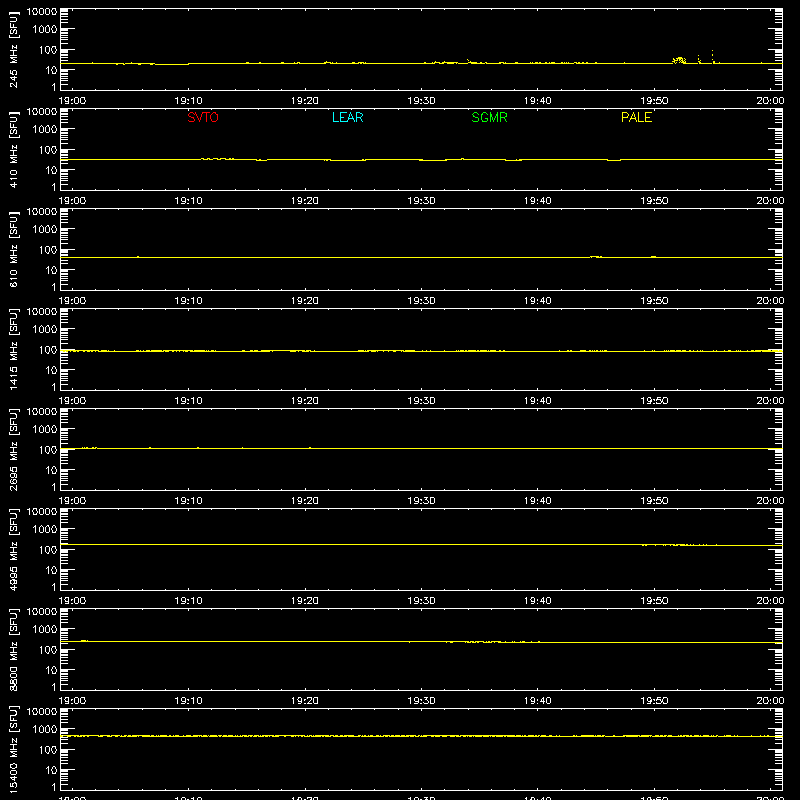Click the 10000 y-axis value on 245 MHz plot

click(42, 12)
